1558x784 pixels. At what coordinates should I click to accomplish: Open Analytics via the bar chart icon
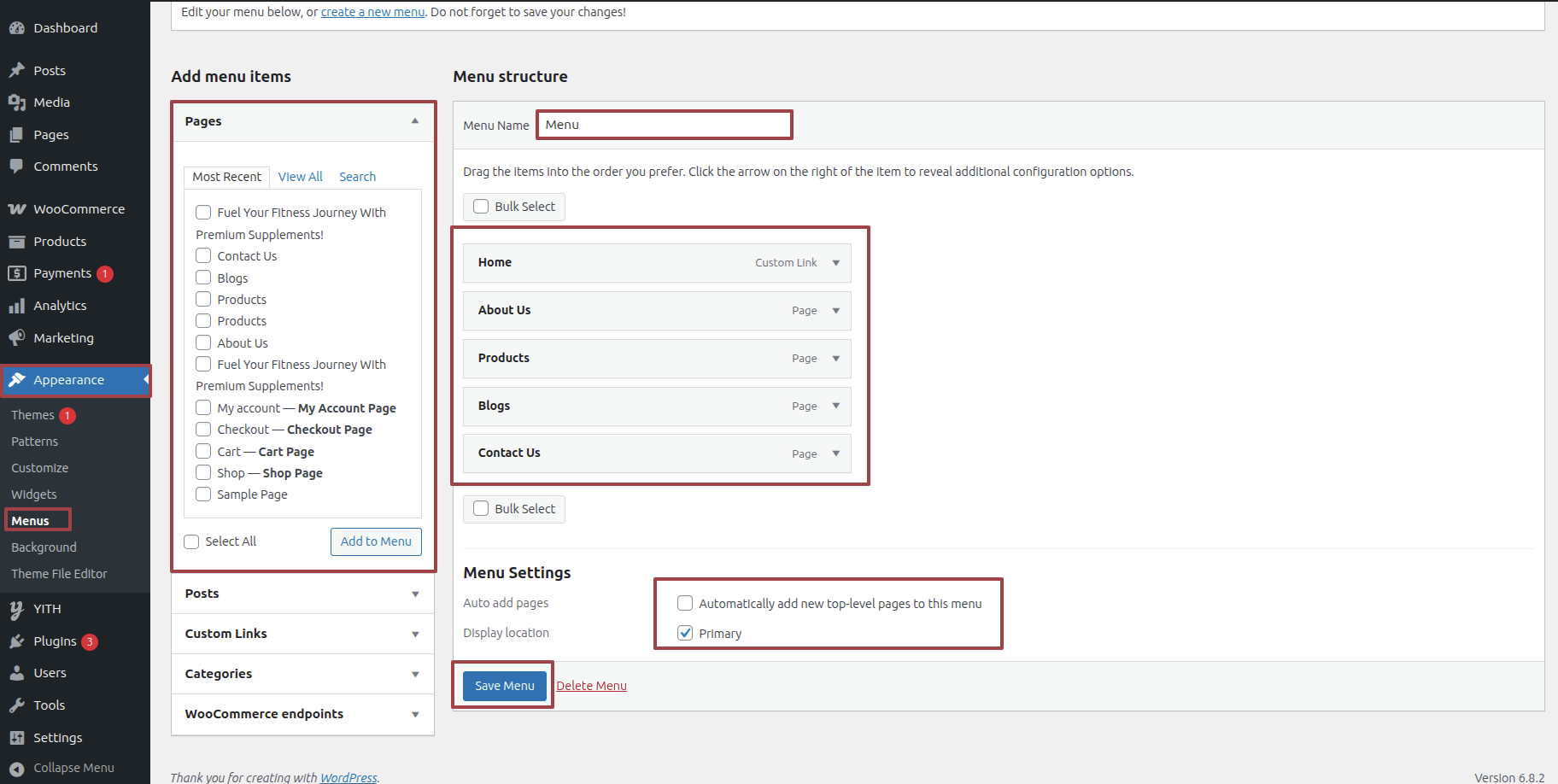click(17, 306)
